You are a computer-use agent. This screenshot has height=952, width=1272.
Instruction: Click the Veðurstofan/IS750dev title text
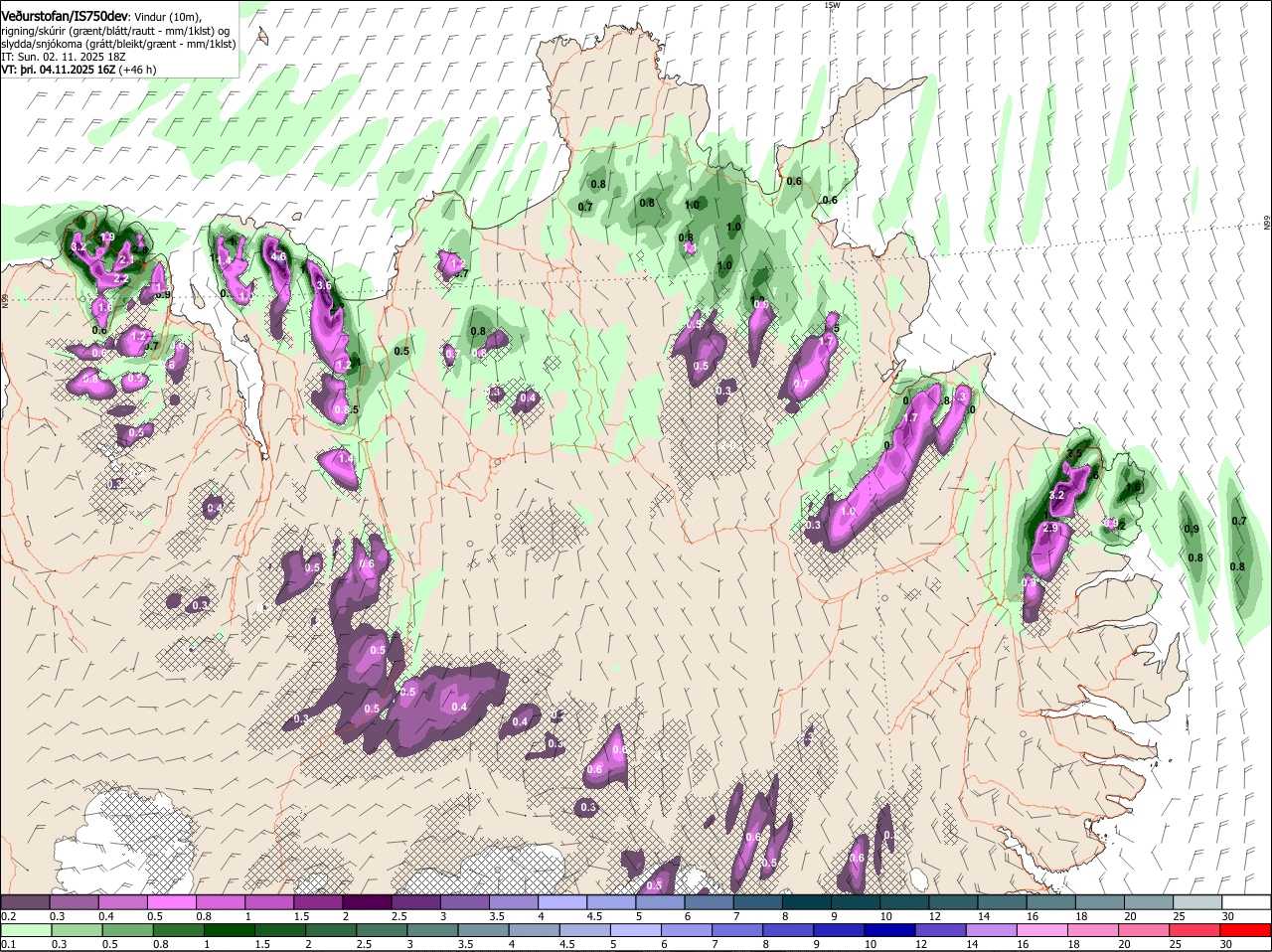65,16
